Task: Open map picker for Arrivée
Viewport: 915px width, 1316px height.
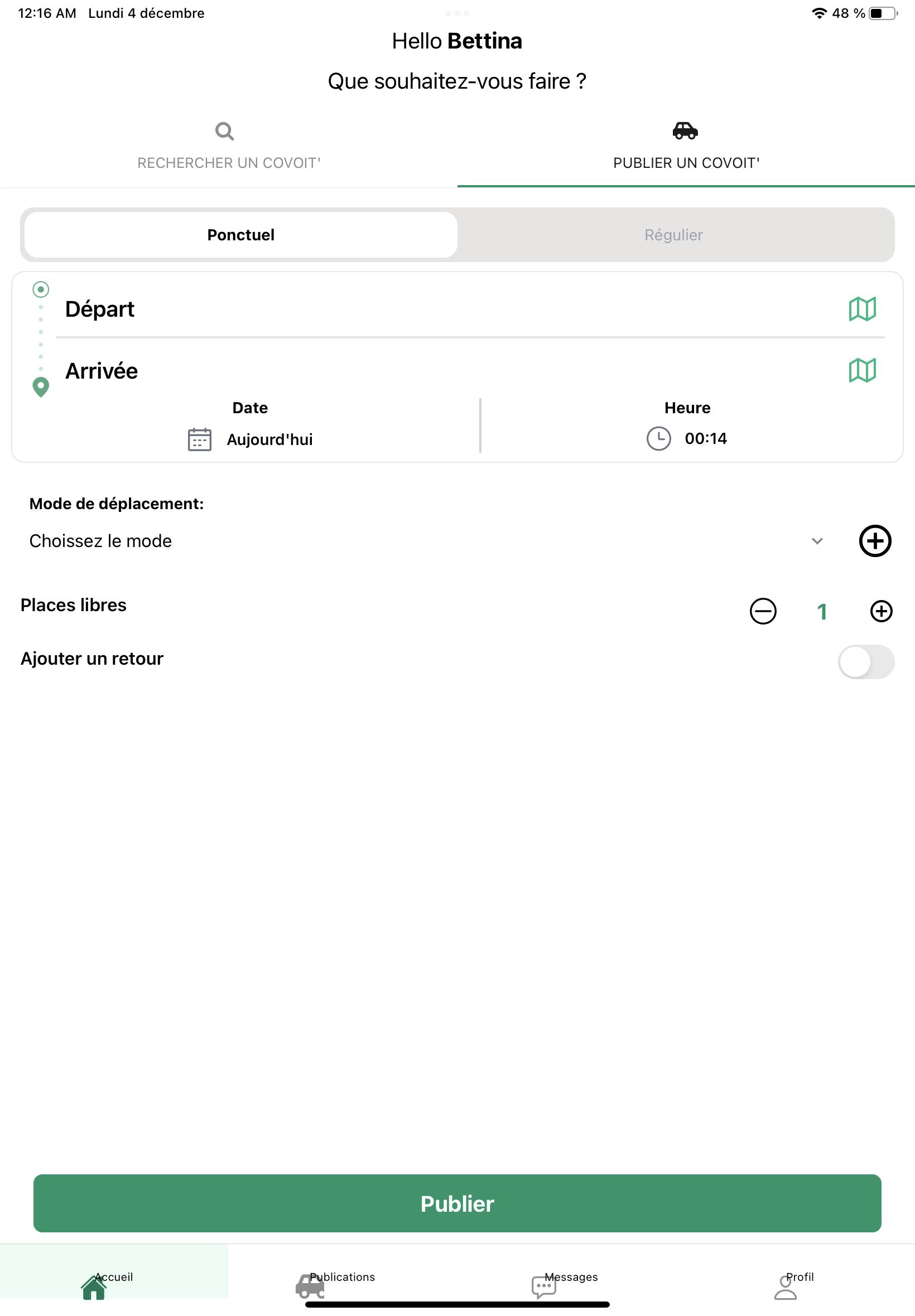Action: pyautogui.click(x=862, y=370)
